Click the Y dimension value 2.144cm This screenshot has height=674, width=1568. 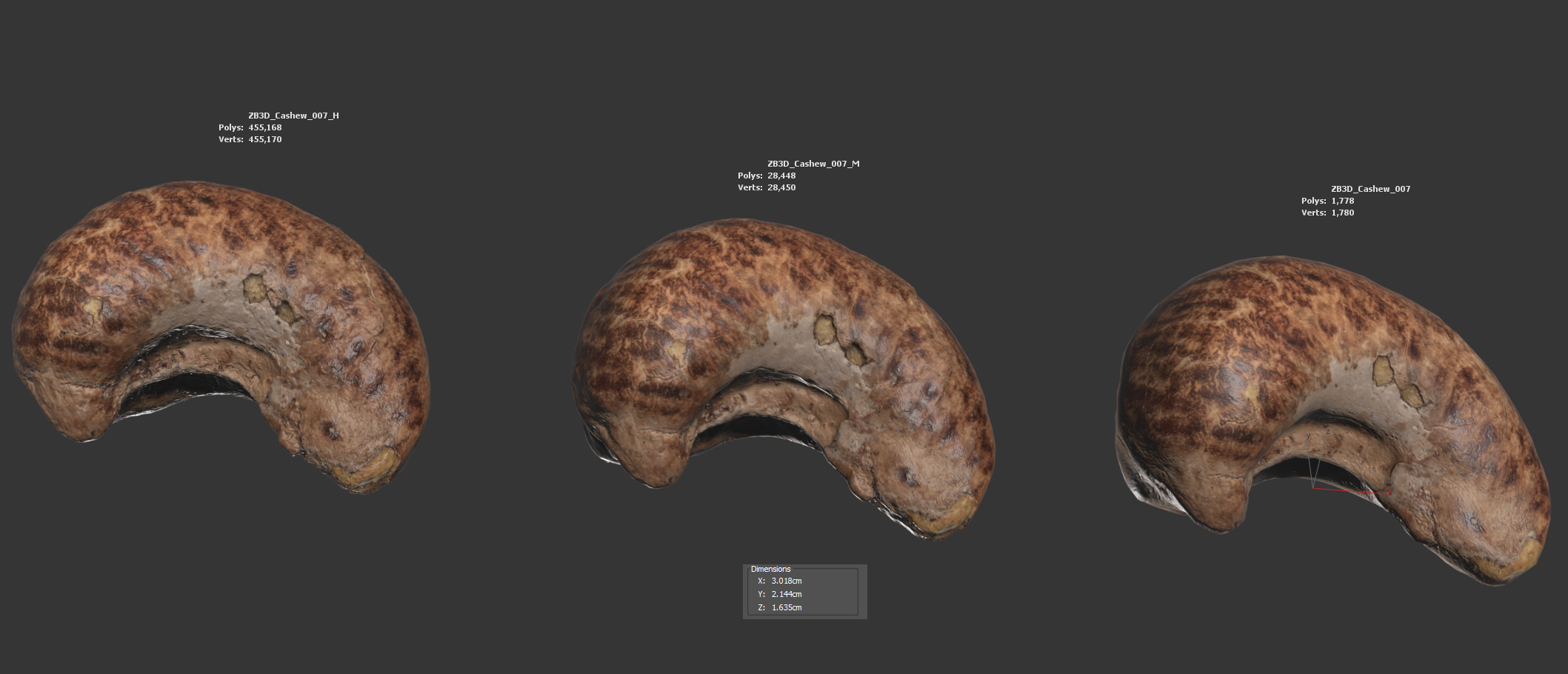(787, 594)
